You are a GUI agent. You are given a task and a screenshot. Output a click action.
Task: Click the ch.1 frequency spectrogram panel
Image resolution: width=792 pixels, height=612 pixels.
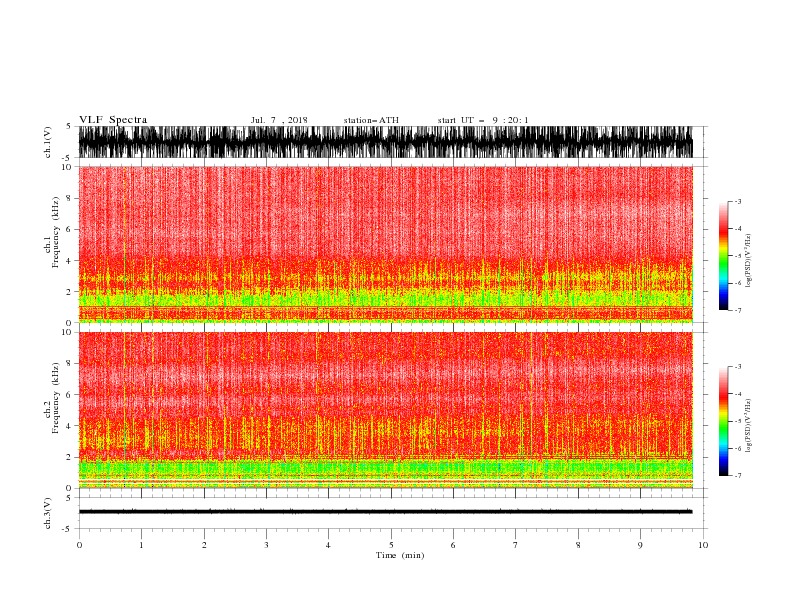click(386, 244)
